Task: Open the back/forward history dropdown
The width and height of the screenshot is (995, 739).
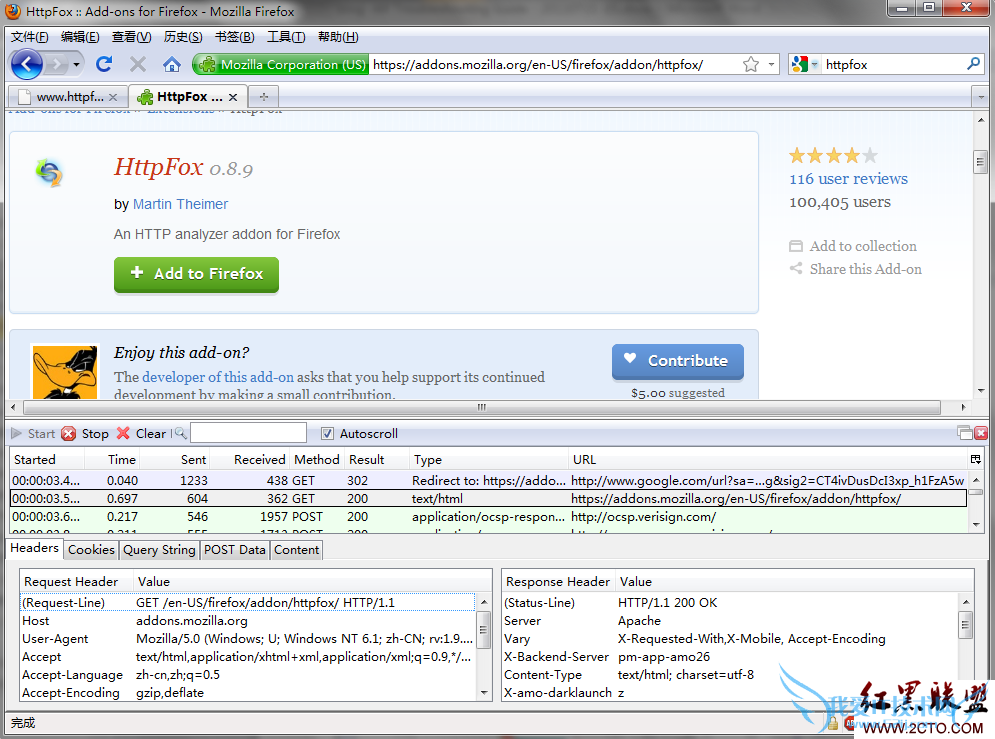Action: pos(76,65)
